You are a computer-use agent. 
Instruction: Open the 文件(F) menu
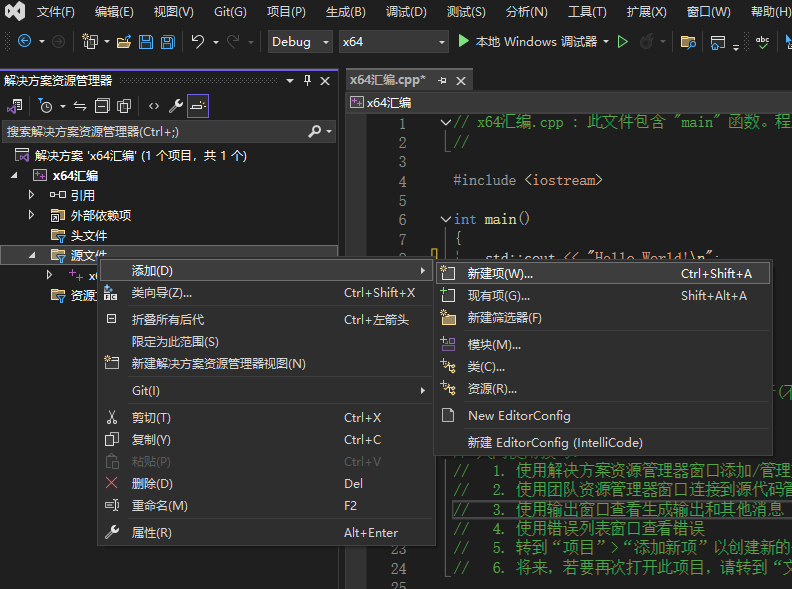(x=56, y=12)
